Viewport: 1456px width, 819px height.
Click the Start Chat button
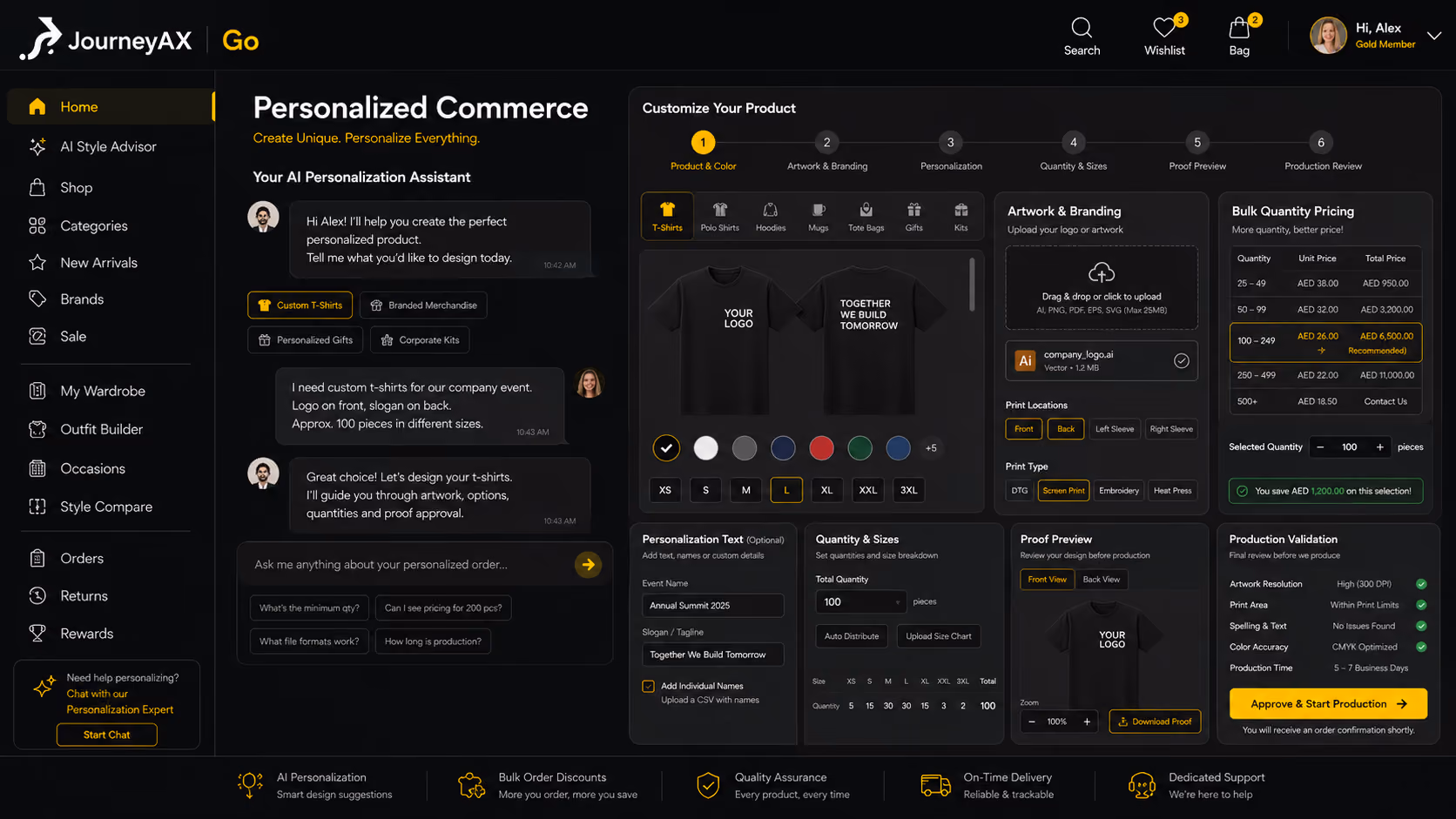107,735
